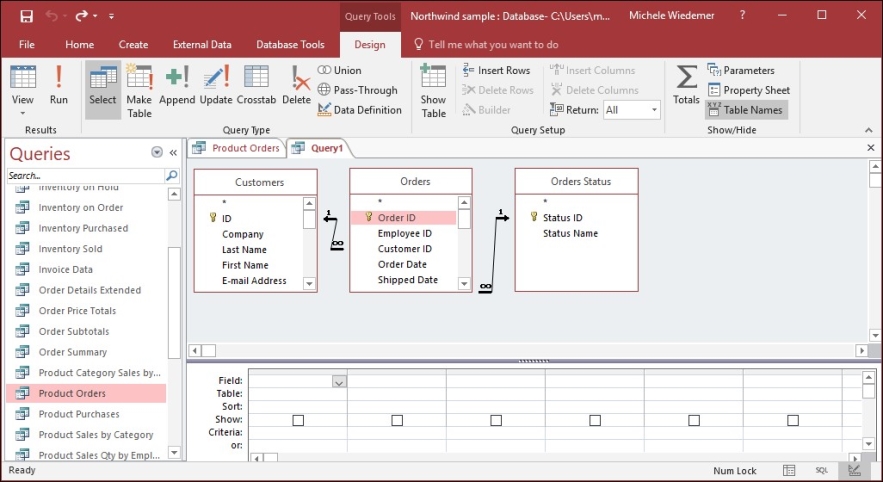
Task: Choose the Append query type
Action: click(177, 86)
